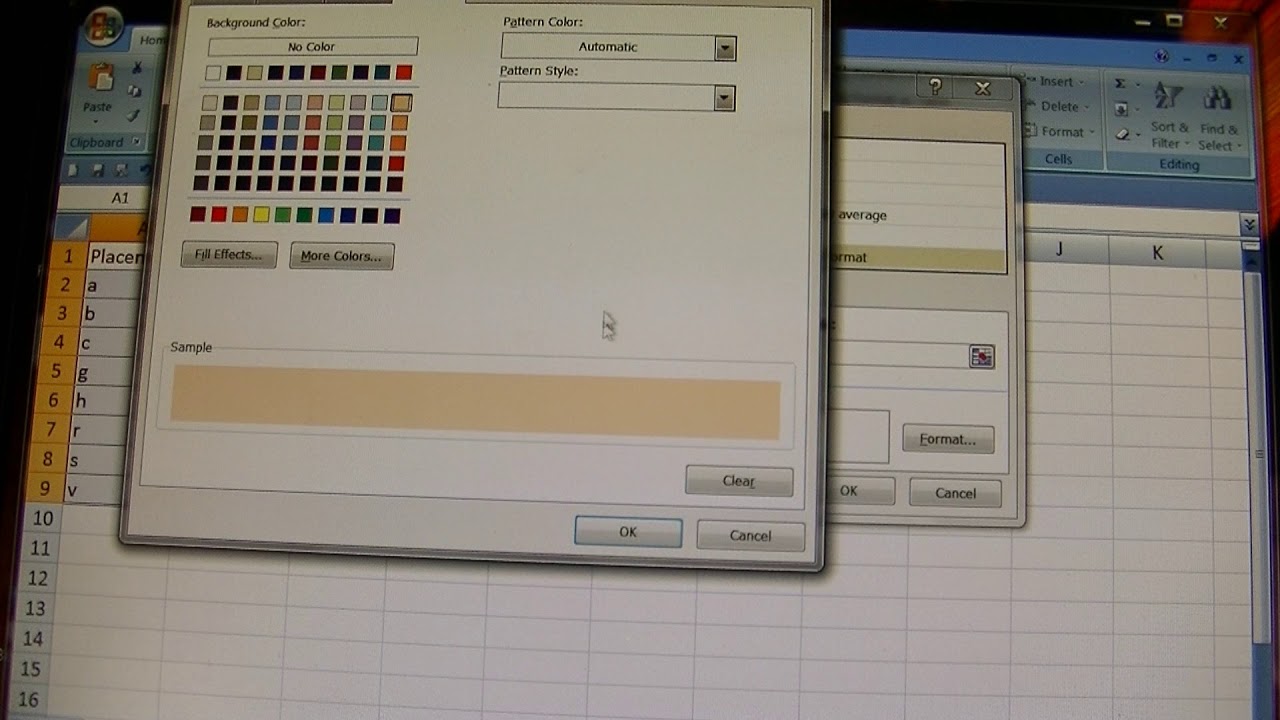This screenshot has height=720, width=1280.
Task: Click the range selector icon in rule dialog
Action: [x=981, y=357]
